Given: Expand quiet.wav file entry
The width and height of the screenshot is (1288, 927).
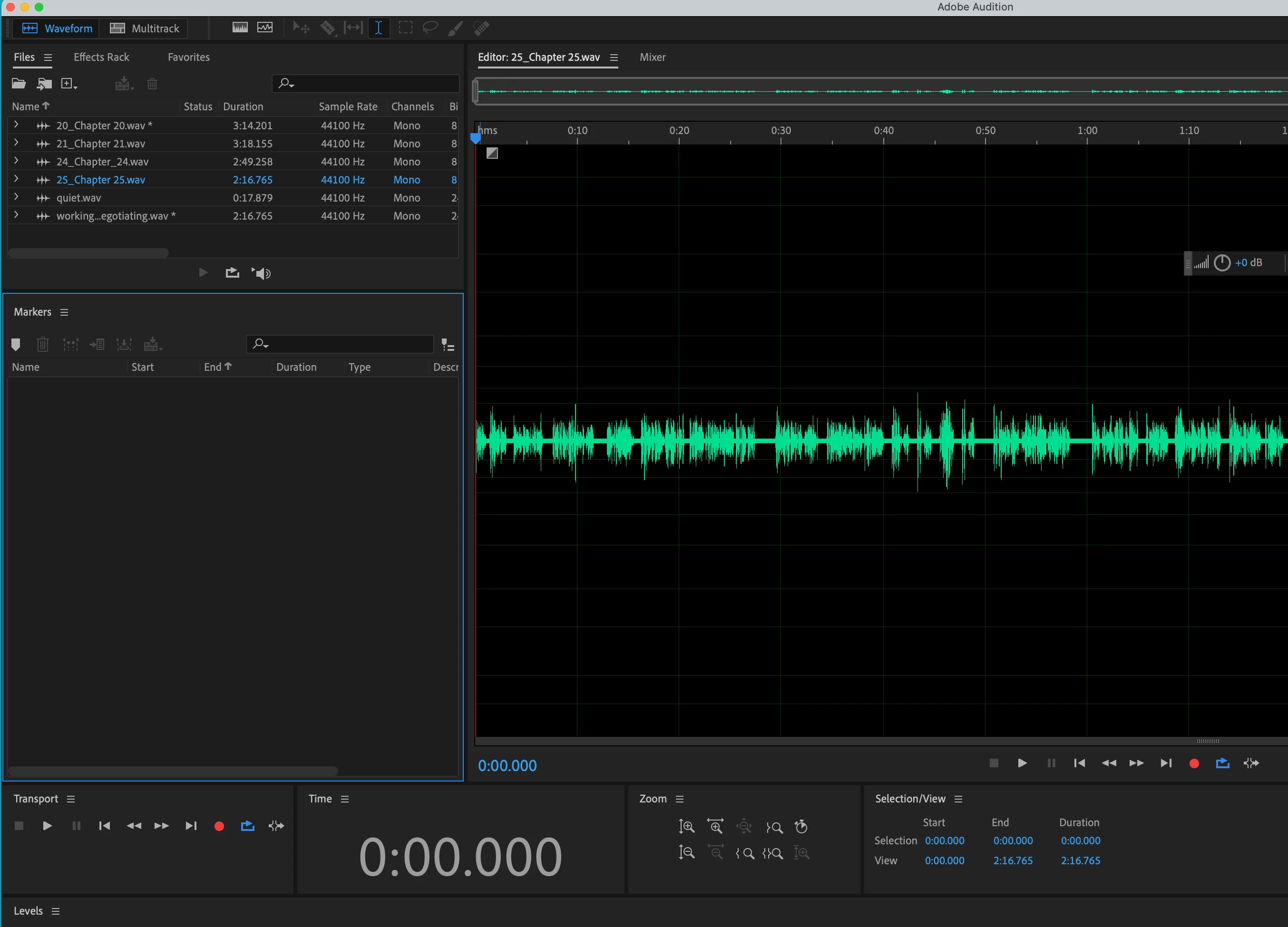Looking at the screenshot, I should [x=16, y=198].
